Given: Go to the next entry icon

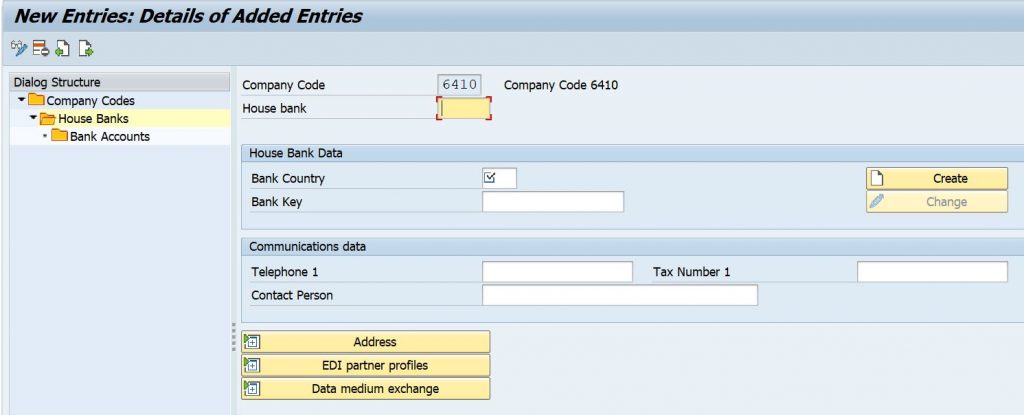Looking at the screenshot, I should click(86, 48).
